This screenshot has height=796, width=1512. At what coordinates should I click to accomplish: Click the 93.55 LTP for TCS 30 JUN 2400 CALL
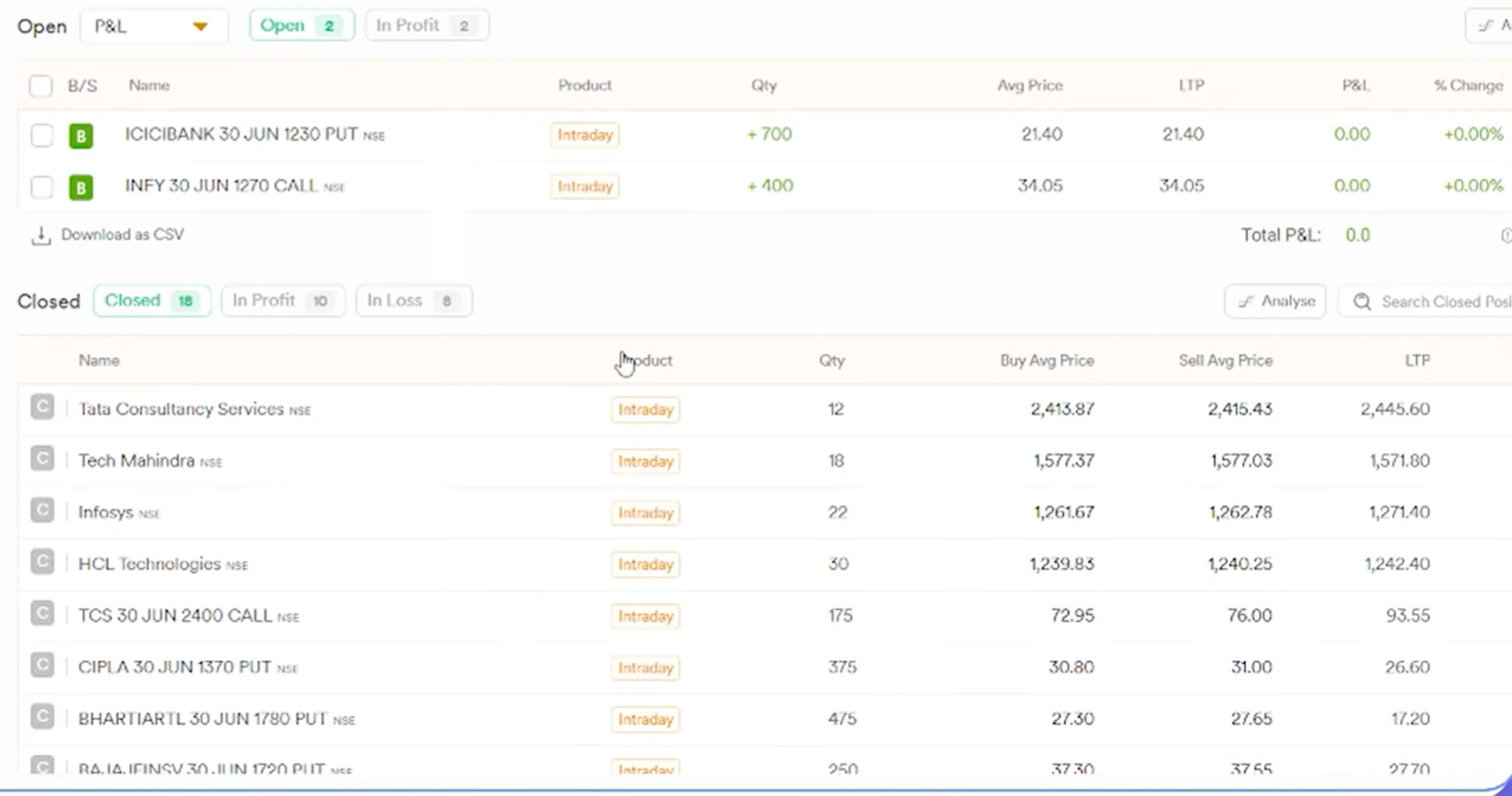pos(1408,616)
